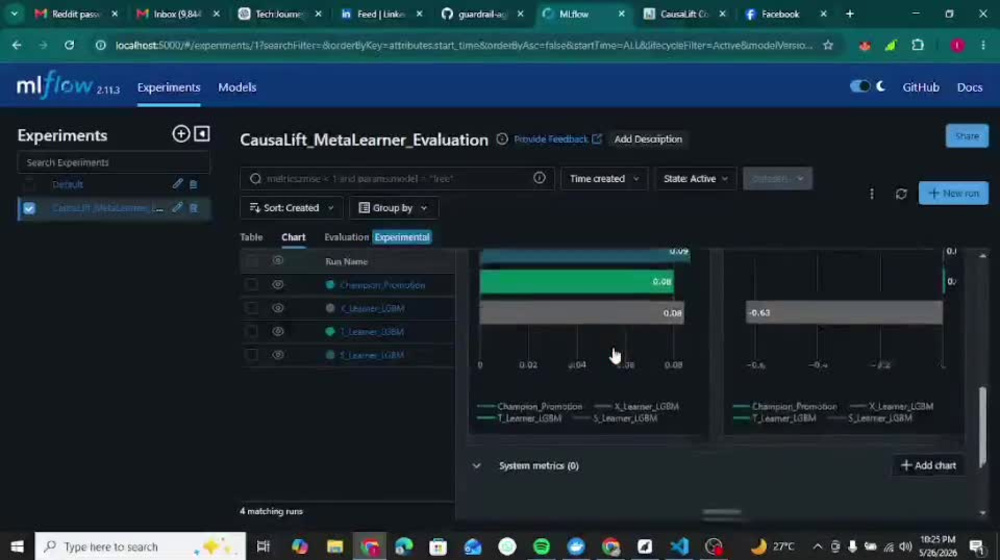Image resolution: width=1000 pixels, height=560 pixels.
Task: Open Windows Start menu
Action: click(x=17, y=547)
